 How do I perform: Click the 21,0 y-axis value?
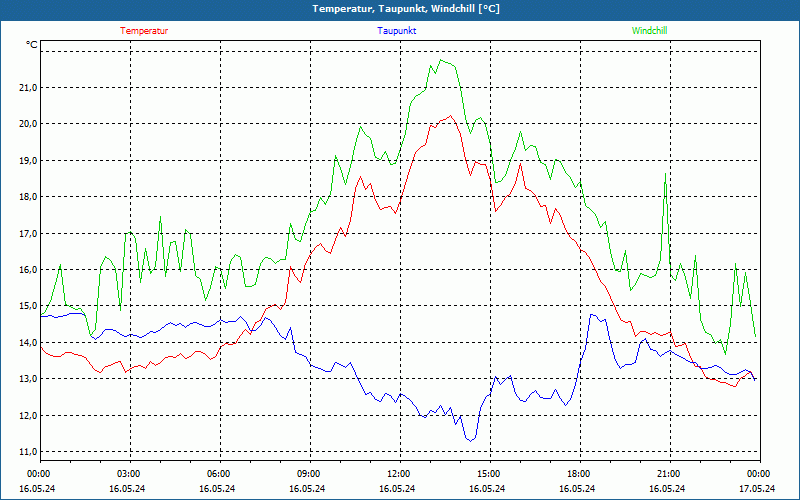28,88
